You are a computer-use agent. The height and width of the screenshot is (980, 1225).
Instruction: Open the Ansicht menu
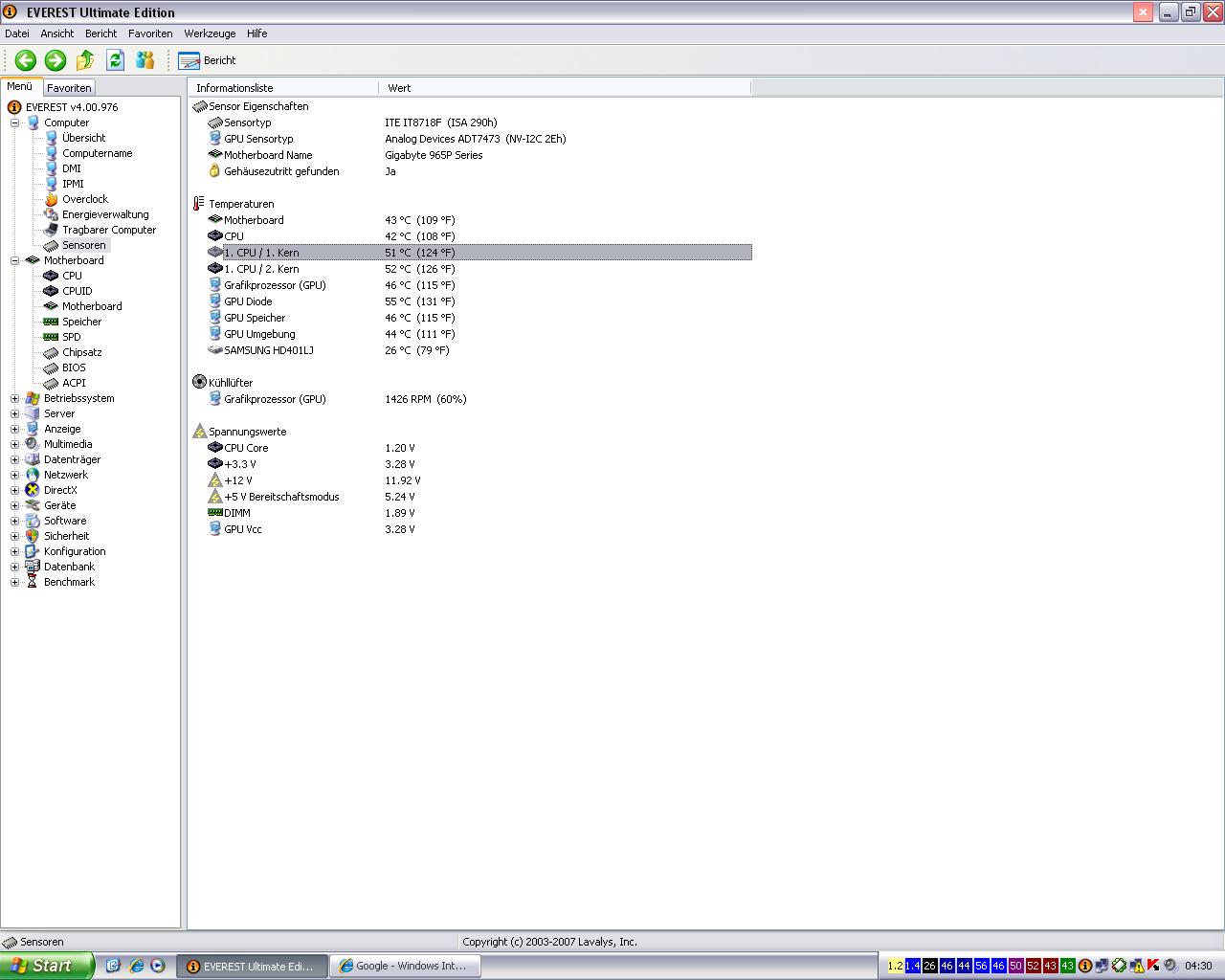point(57,33)
